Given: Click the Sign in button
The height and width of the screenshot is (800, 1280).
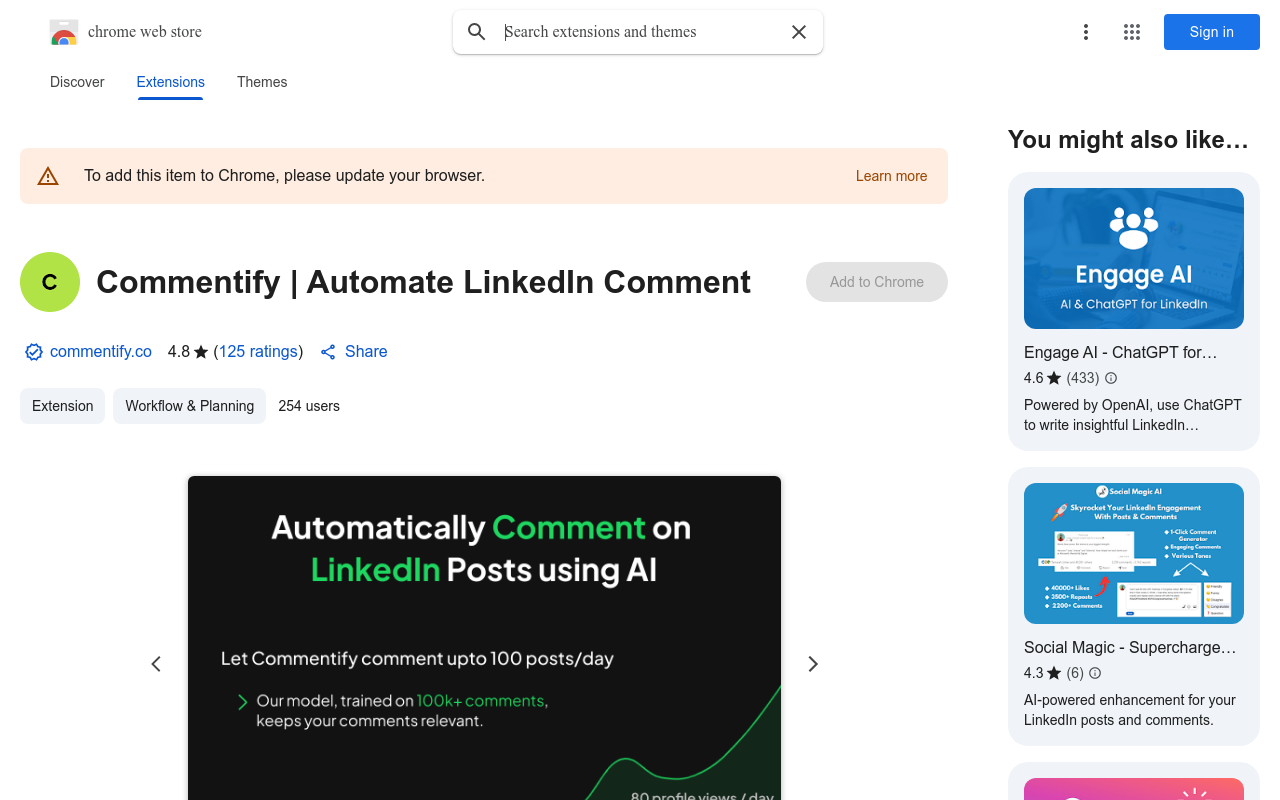Looking at the screenshot, I should click(1212, 32).
